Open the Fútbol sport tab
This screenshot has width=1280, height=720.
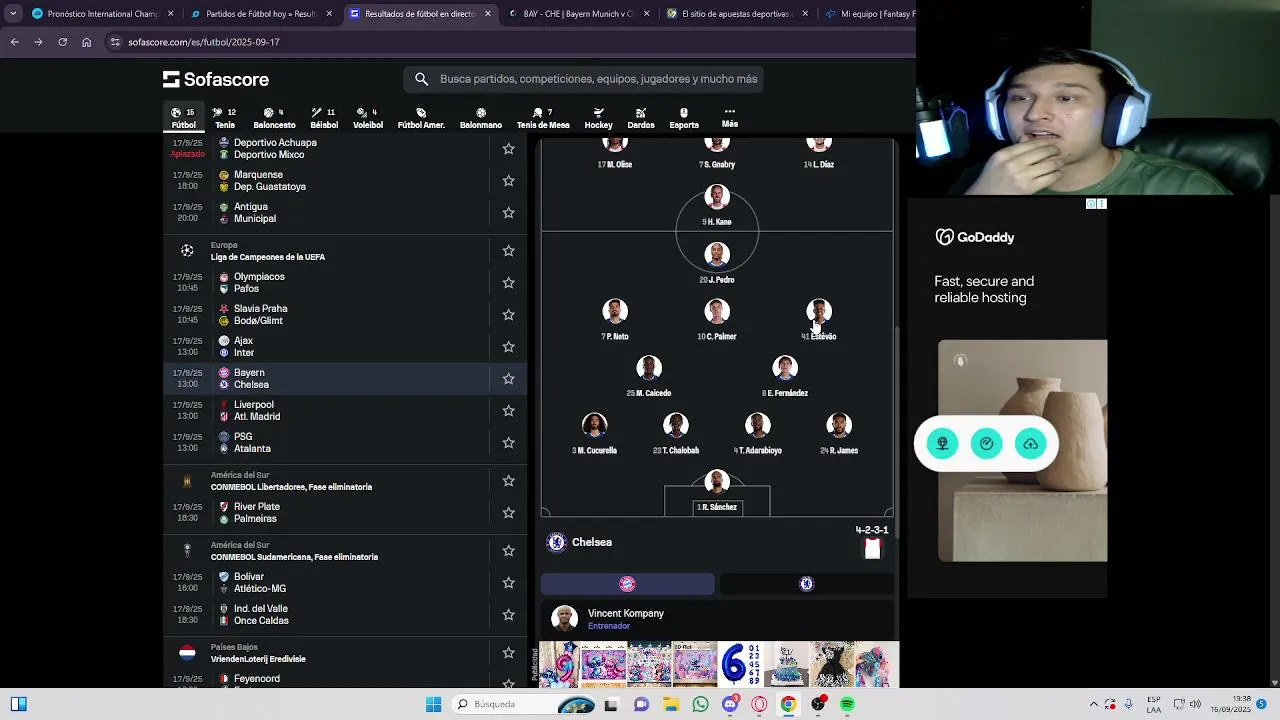coord(183,118)
